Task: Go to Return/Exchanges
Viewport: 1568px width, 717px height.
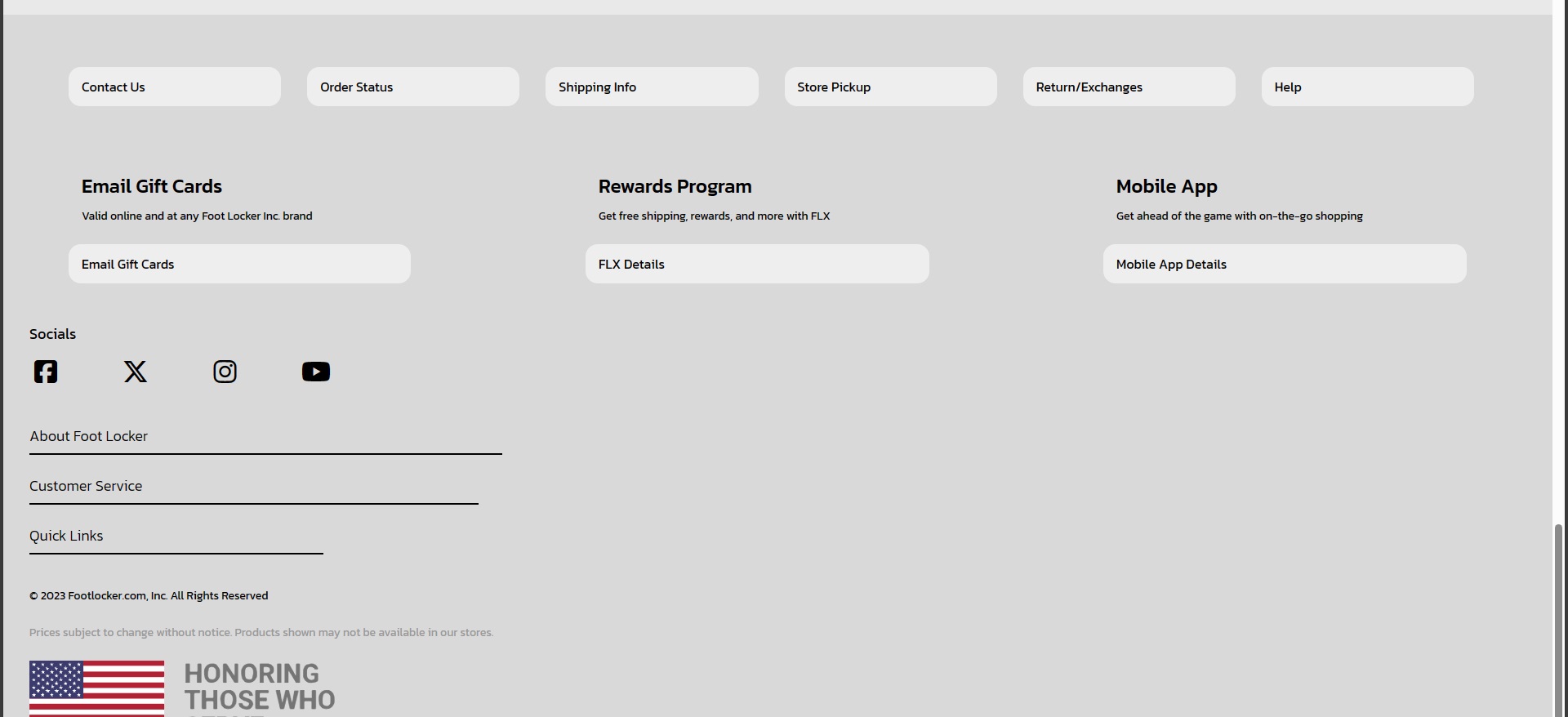Action: [1129, 87]
